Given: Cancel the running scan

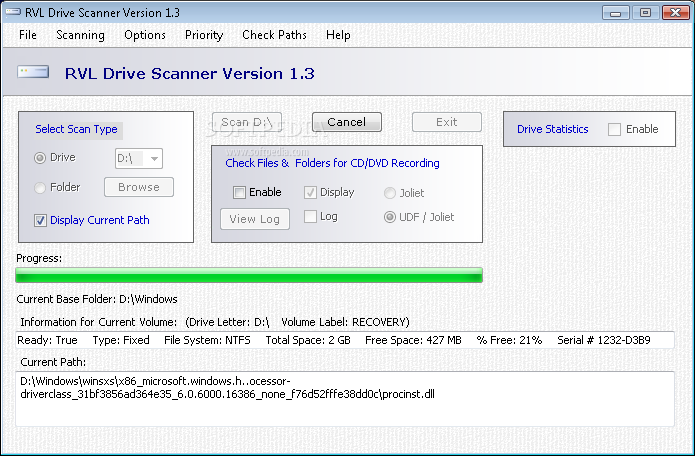Looking at the screenshot, I should [x=347, y=122].
